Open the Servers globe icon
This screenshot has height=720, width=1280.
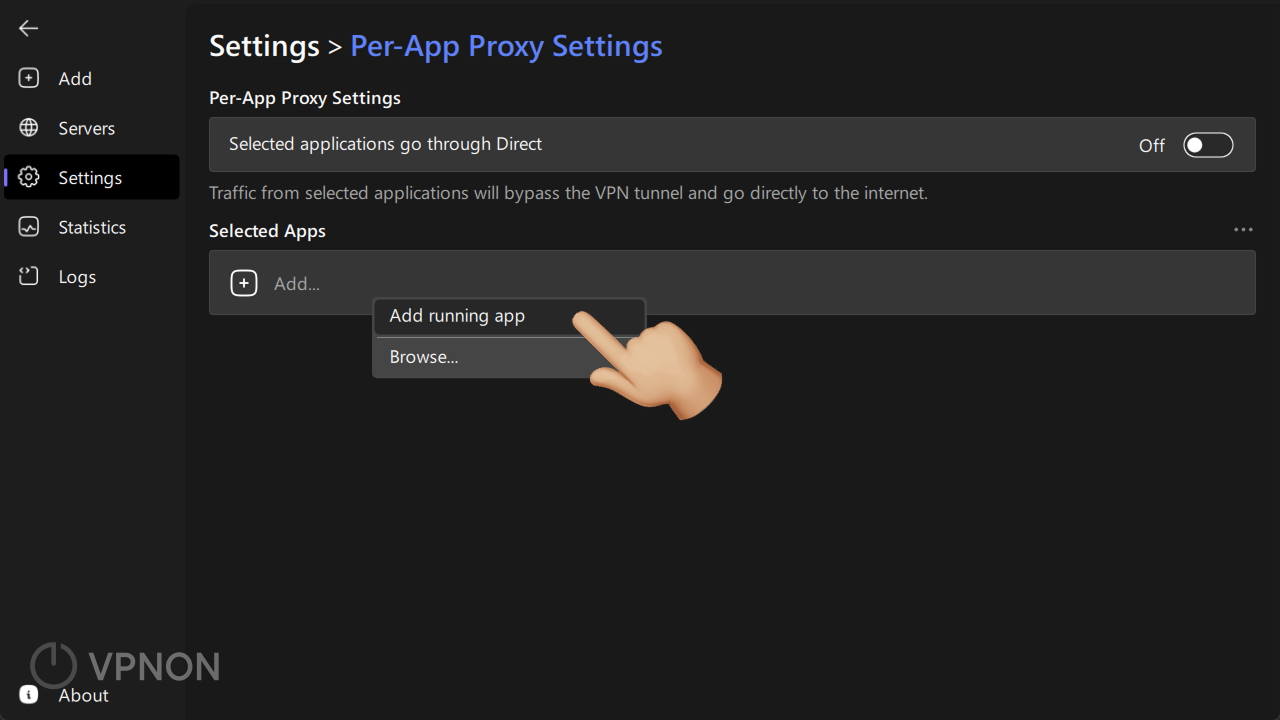point(28,128)
